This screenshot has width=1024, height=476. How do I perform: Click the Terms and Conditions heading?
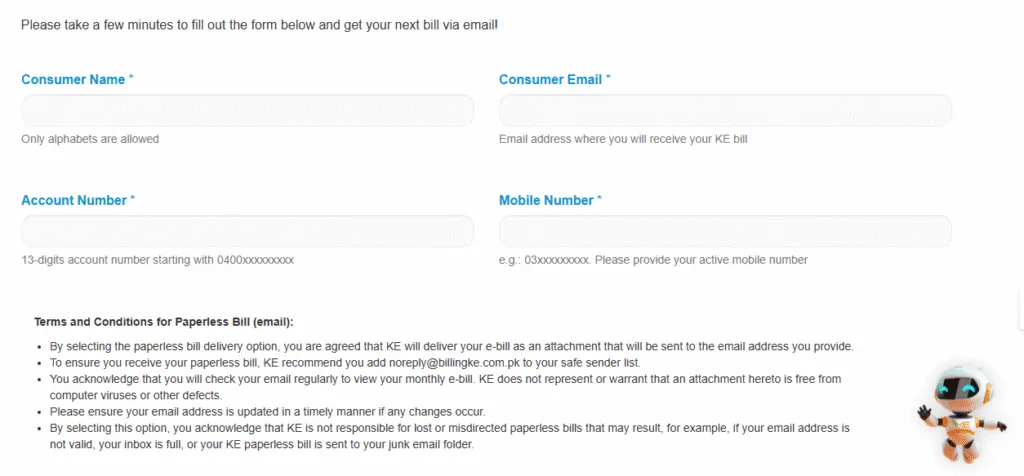(164, 322)
